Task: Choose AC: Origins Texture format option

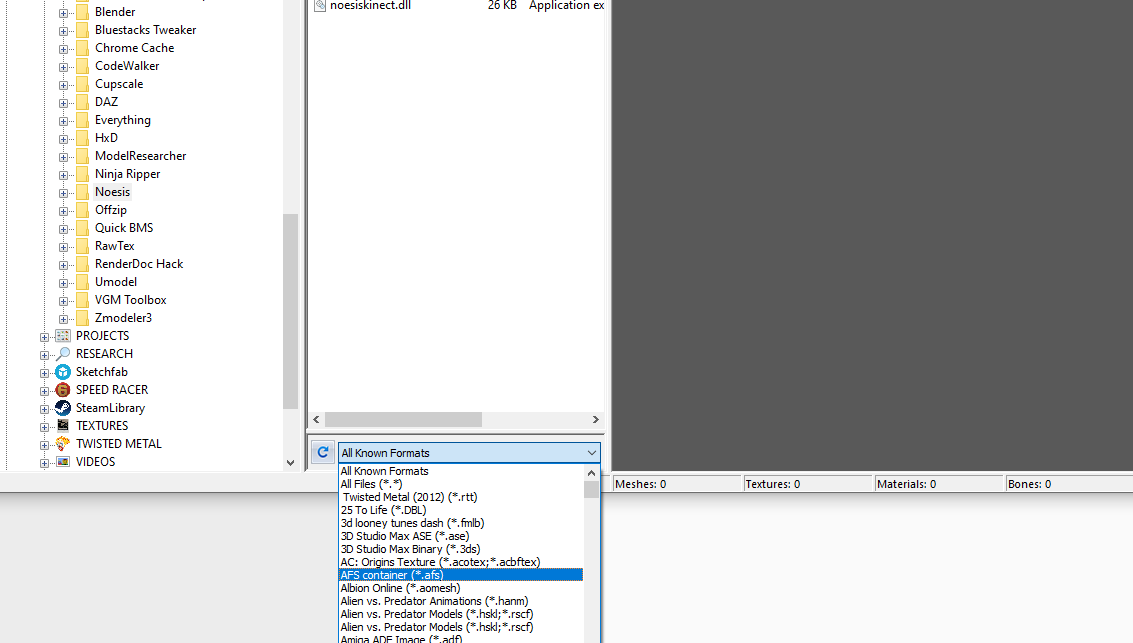Action: [x=461, y=562]
